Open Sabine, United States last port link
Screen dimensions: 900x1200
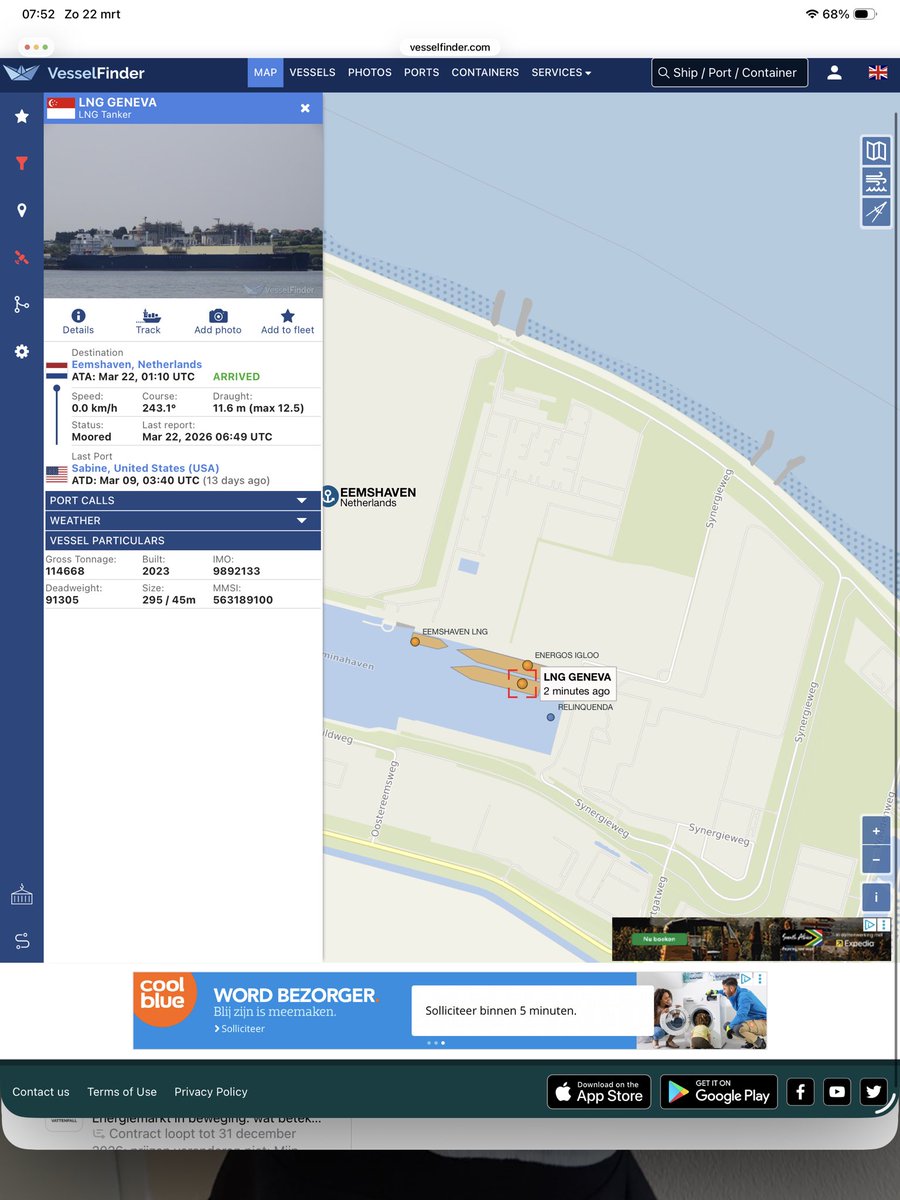click(x=145, y=468)
